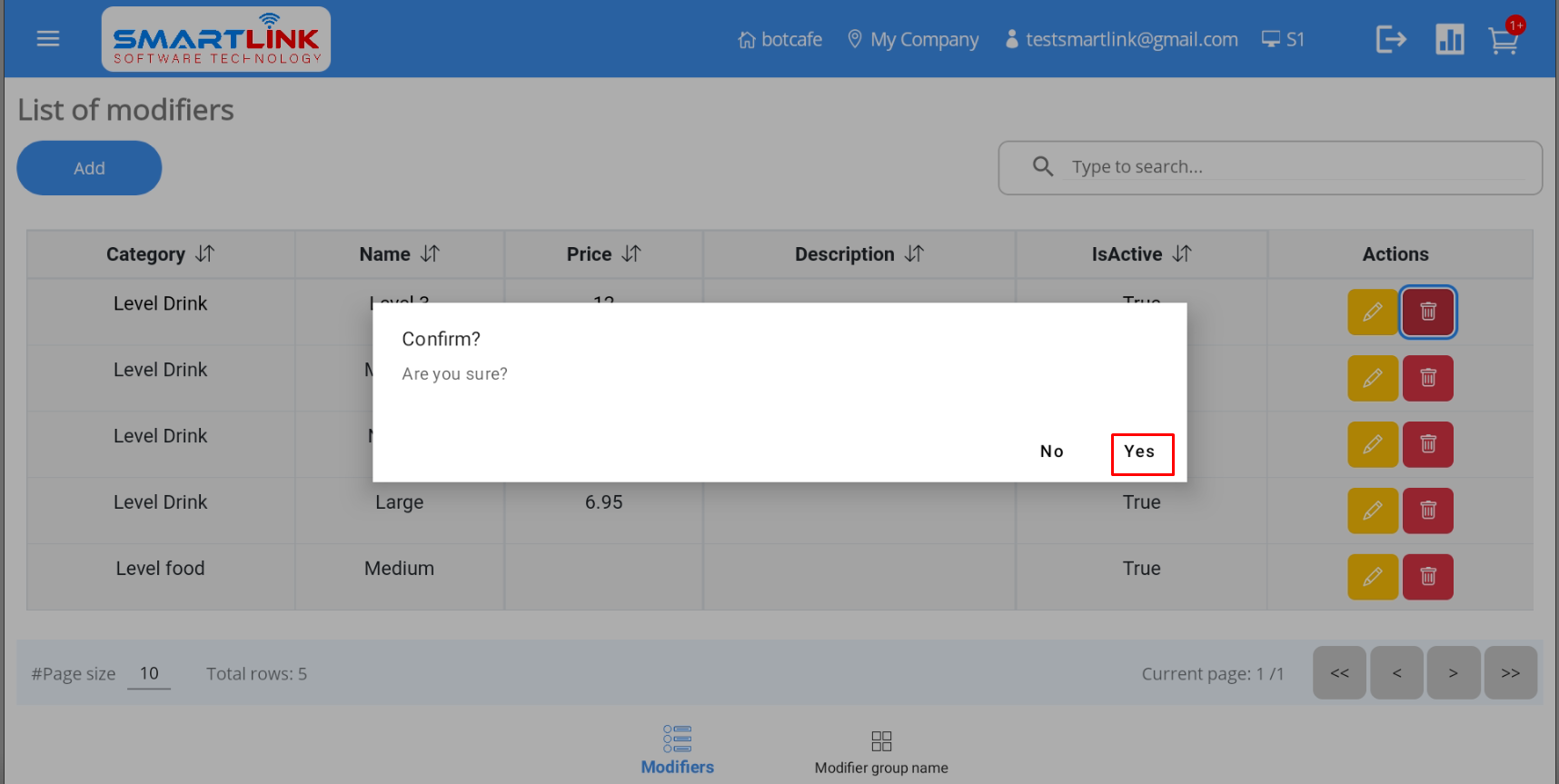Image resolution: width=1559 pixels, height=784 pixels.
Task: Confirm deletion by clicking Yes
Action: click(x=1141, y=453)
